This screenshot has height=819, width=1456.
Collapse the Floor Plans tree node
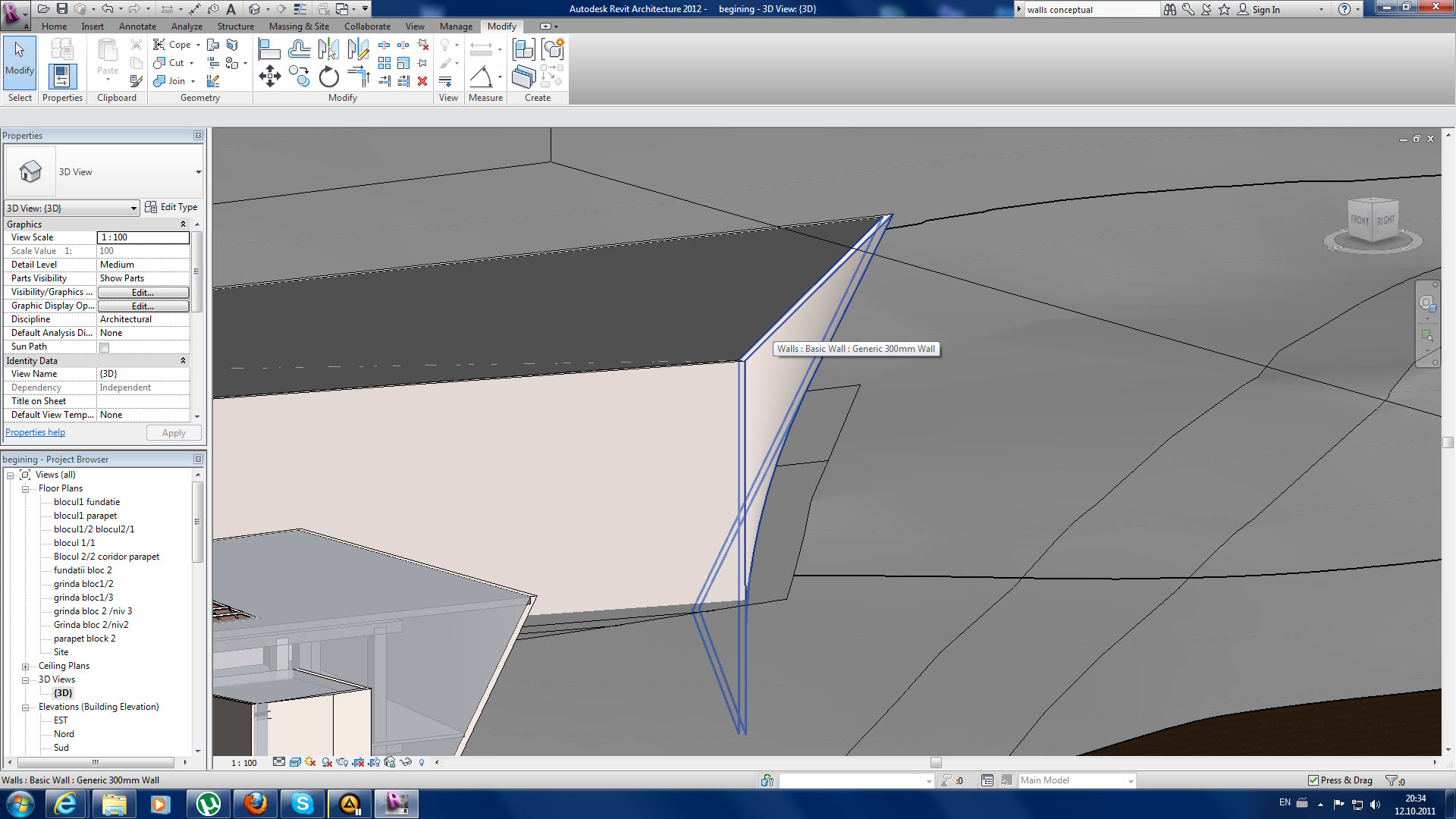[25, 489]
